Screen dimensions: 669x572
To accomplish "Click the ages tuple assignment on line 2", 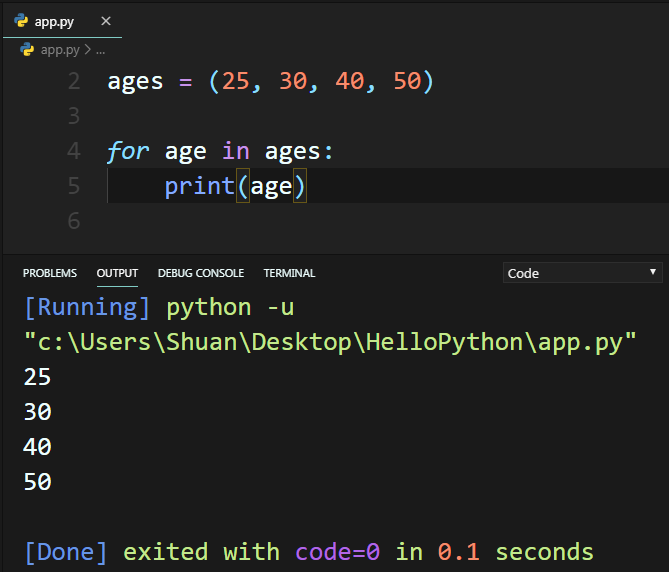I will (271, 81).
